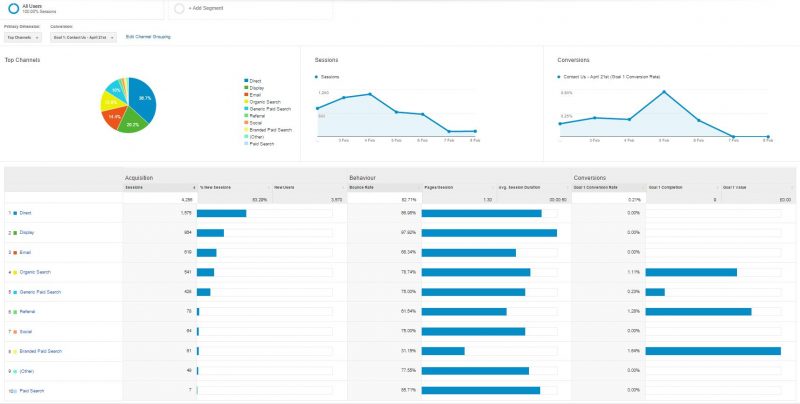Click the orange color square in the Email table row
Viewport: 800px width, 404px height.
coord(15,252)
